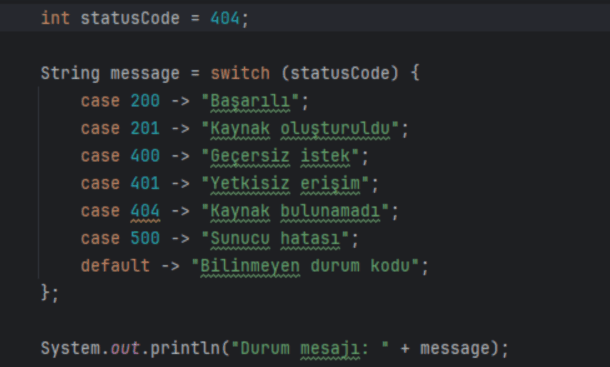
Task: Click the "Geçersiz istek" string
Action: (280, 156)
